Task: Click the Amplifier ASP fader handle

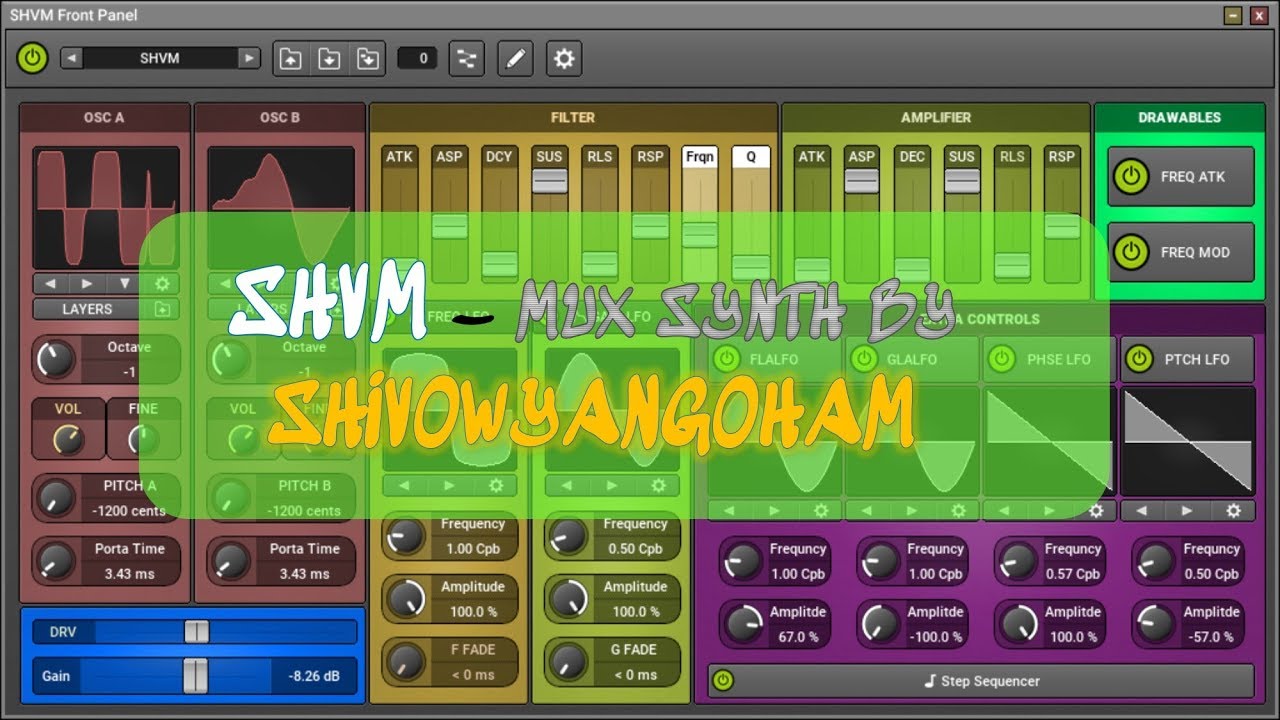Action: 862,180
